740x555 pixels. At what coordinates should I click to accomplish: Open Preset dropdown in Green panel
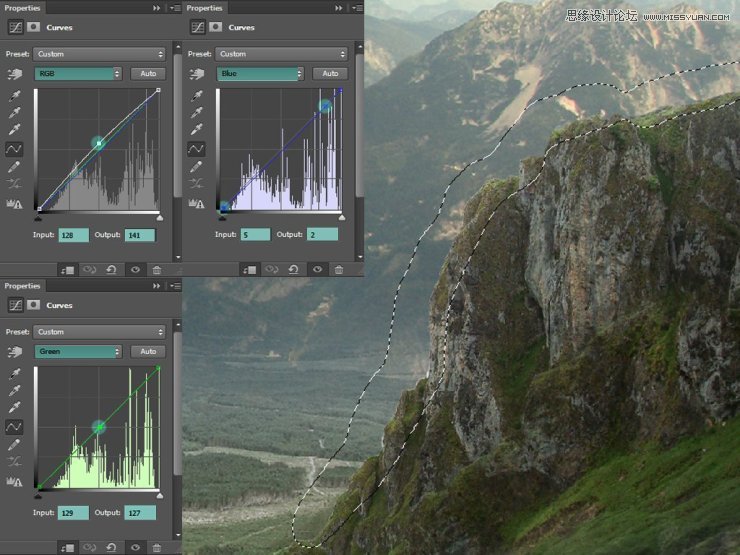[x=99, y=332]
